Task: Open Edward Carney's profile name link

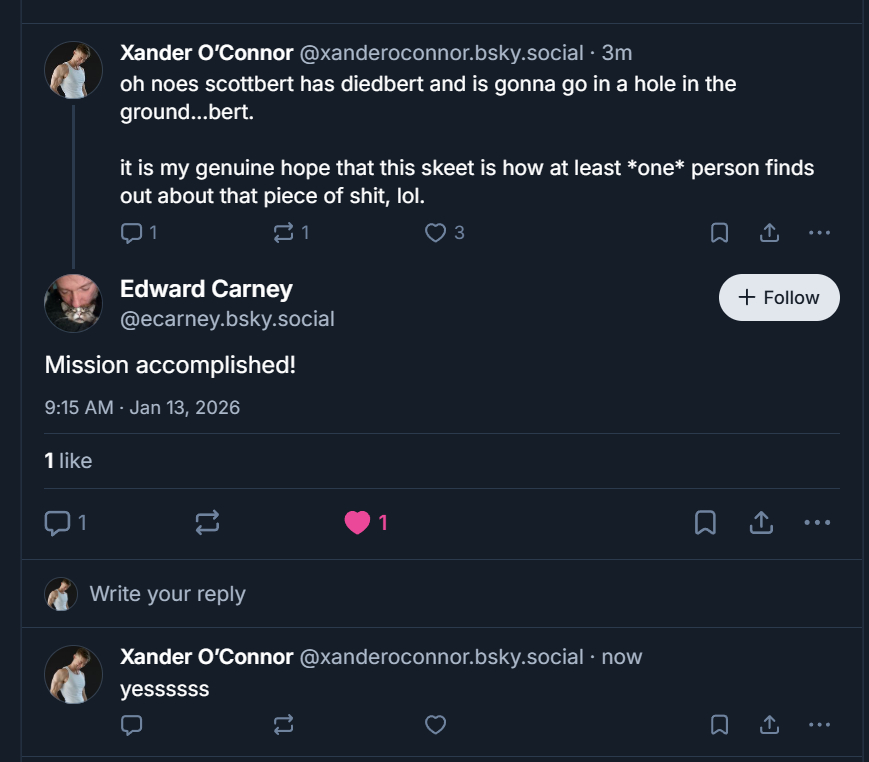Action: [x=206, y=289]
